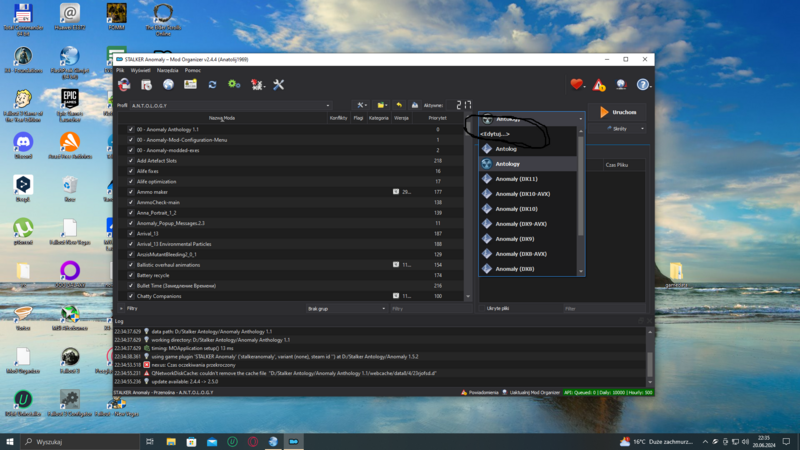The image size is (800, 450).
Task: Disable the Battery recycle mod checkbox
Action: pos(131,275)
